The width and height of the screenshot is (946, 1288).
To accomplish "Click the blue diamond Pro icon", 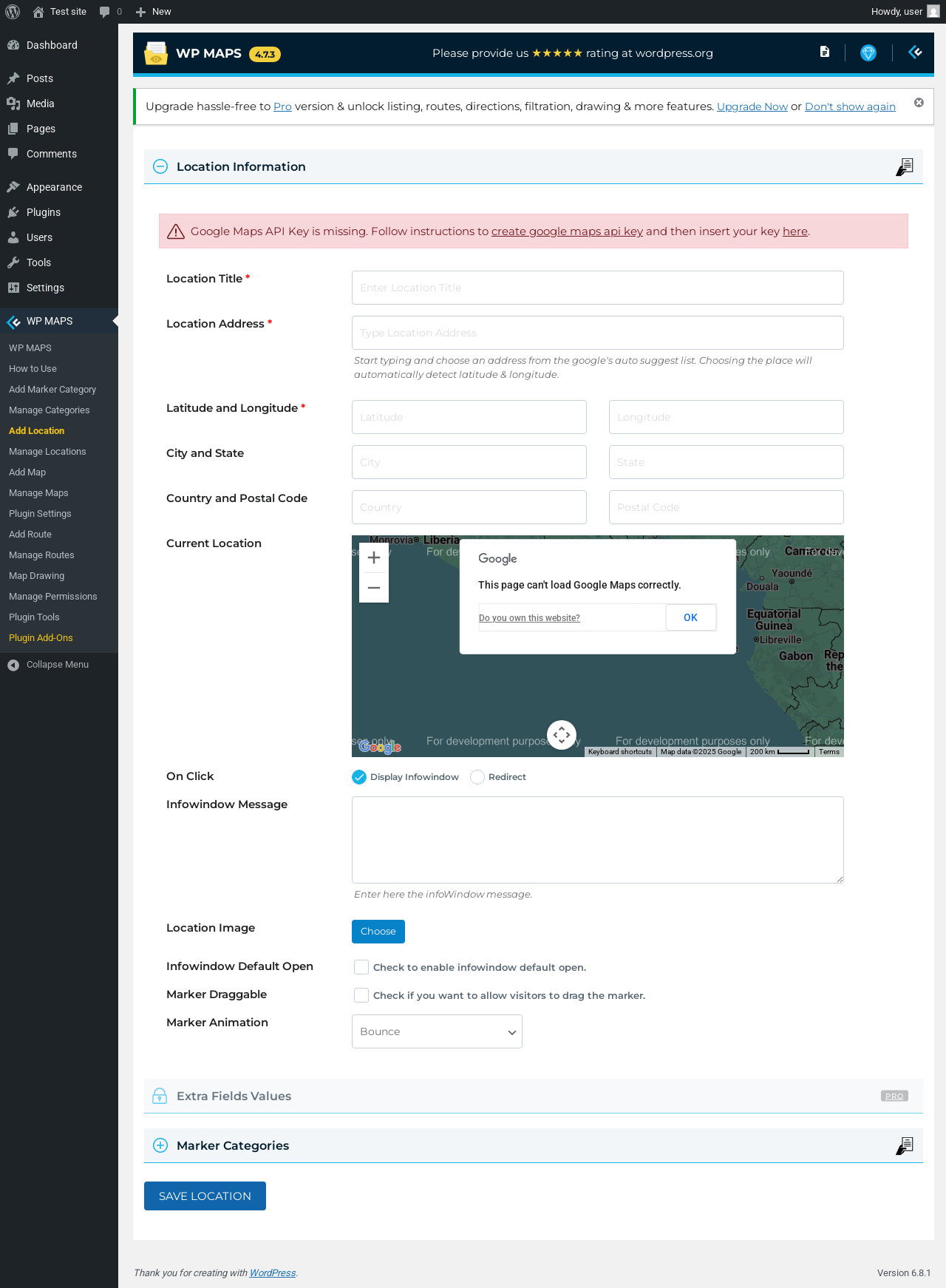I will click(868, 52).
